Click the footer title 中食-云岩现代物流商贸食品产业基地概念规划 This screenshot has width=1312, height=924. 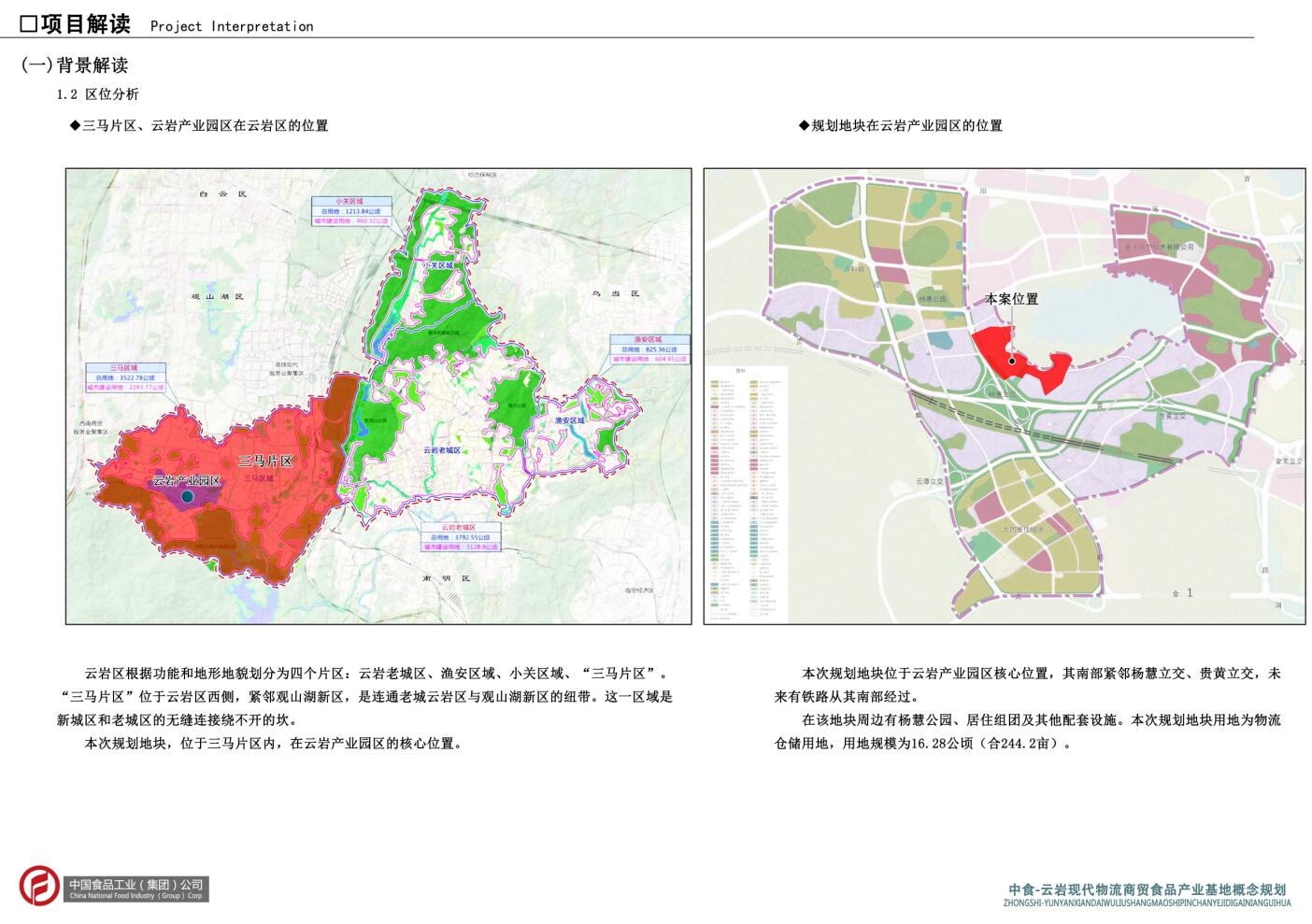click(x=1148, y=889)
